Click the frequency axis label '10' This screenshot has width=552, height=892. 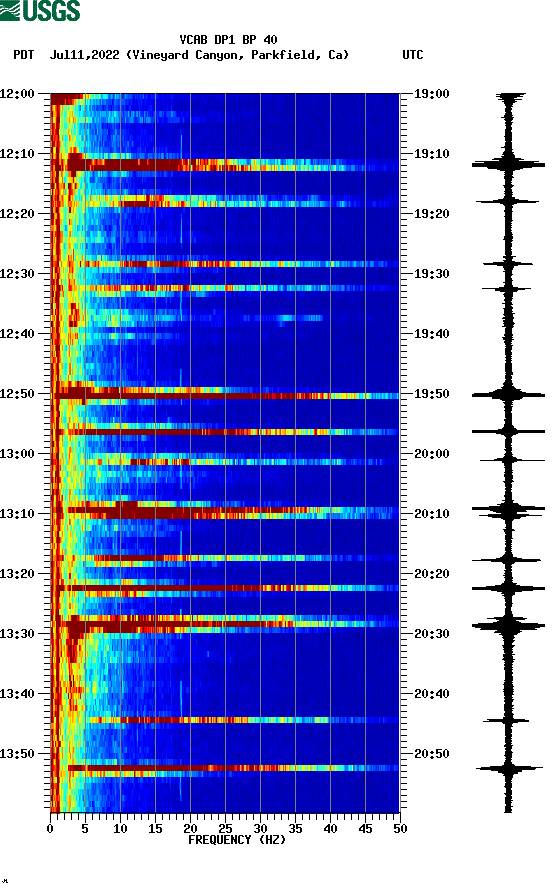[x=120, y=829]
